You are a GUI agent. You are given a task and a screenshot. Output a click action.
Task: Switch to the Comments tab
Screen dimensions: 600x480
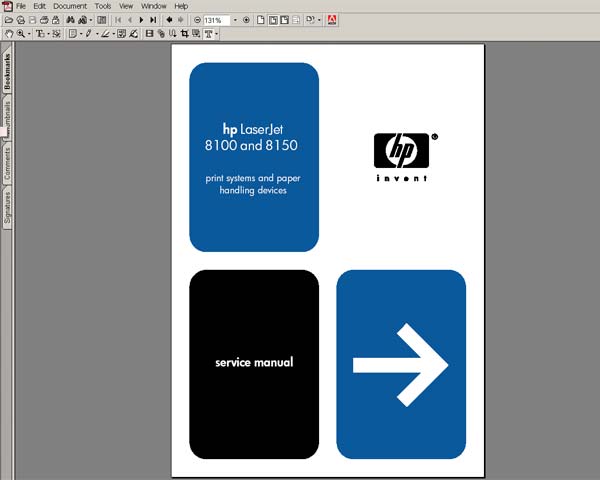tap(7, 164)
